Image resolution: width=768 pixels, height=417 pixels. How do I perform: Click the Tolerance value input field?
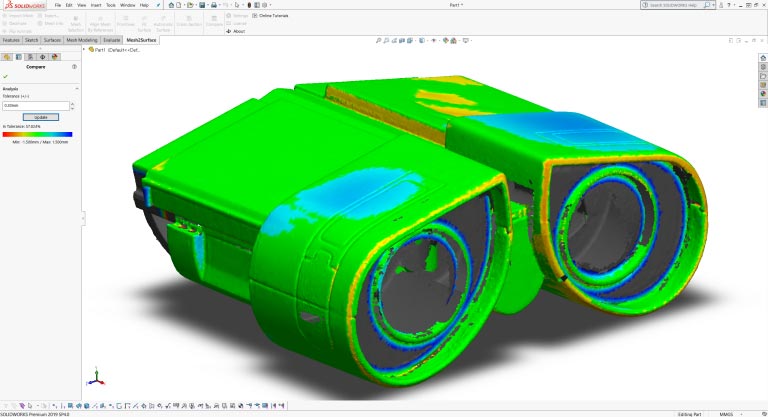[x=36, y=105]
